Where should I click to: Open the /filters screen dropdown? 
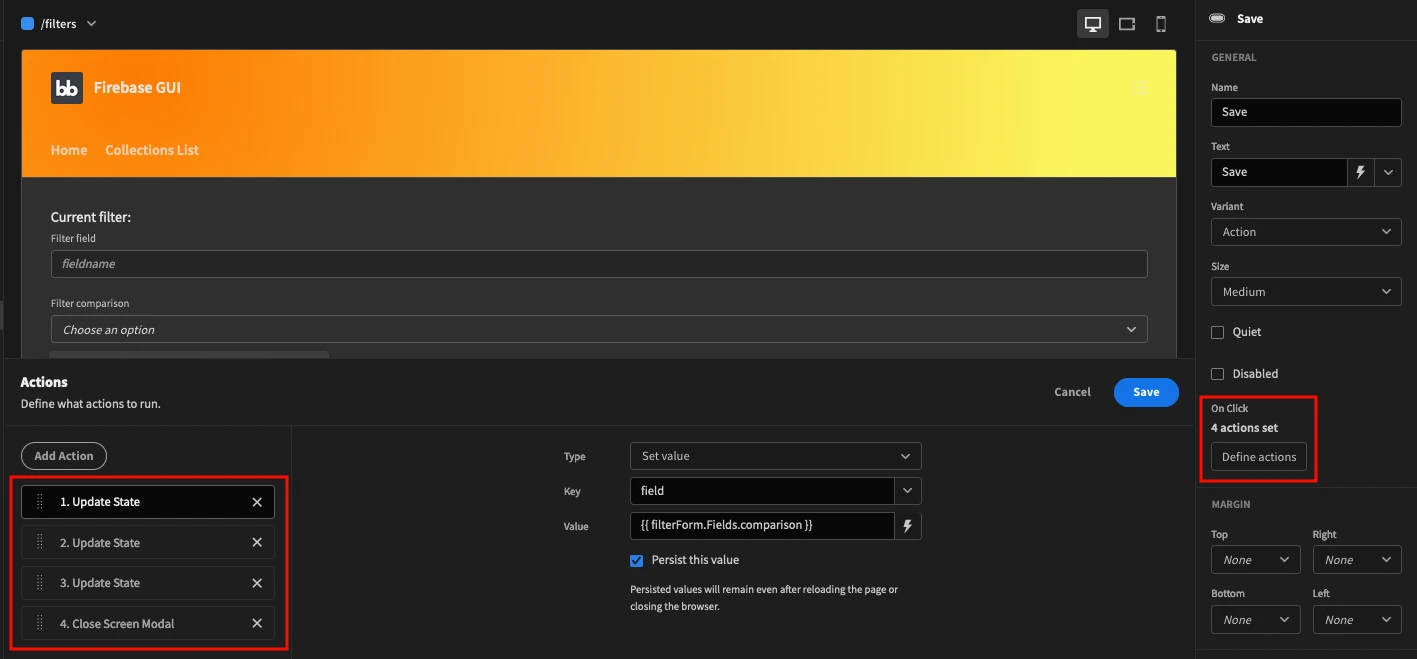(x=92, y=23)
